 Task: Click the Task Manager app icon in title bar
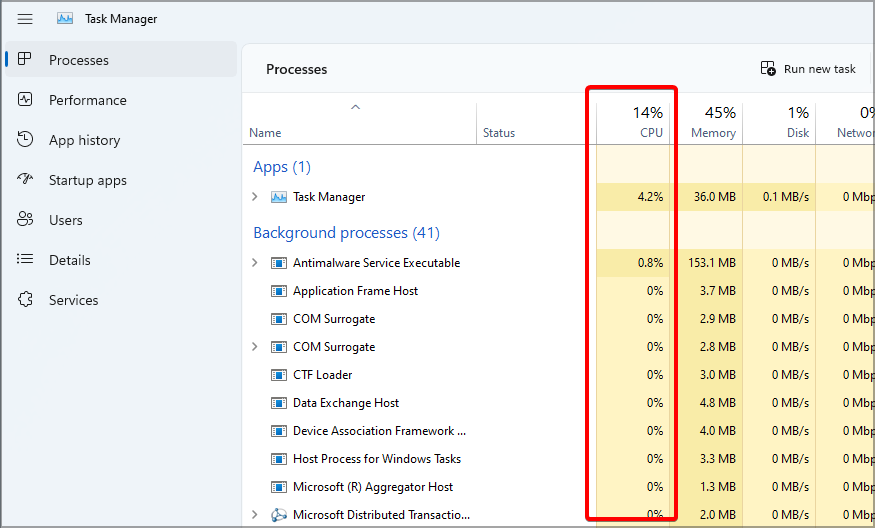coord(65,18)
